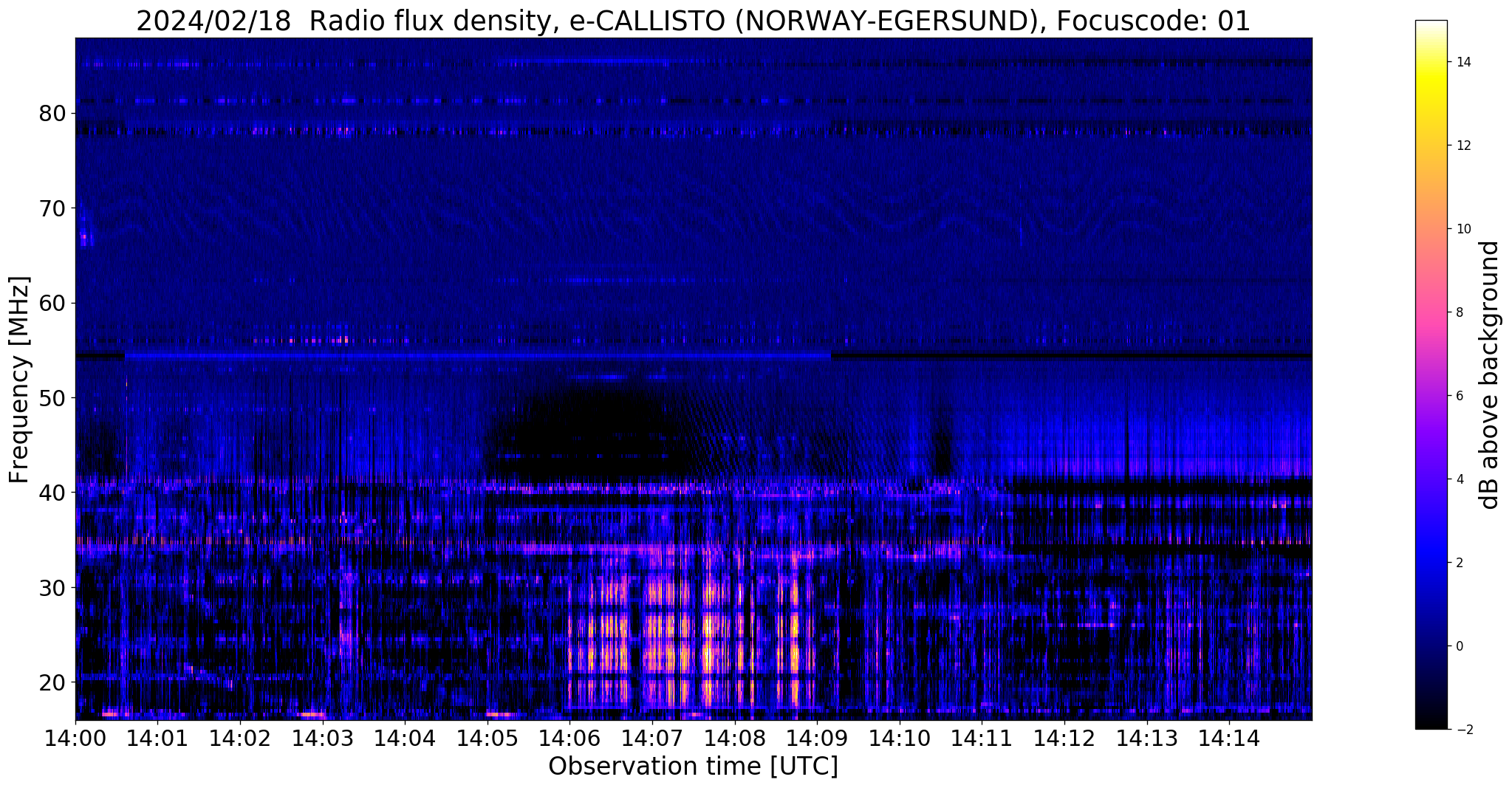The height and width of the screenshot is (788, 1512).
Task: Click the colorbar tick label 4
Action: pyautogui.click(x=1460, y=479)
